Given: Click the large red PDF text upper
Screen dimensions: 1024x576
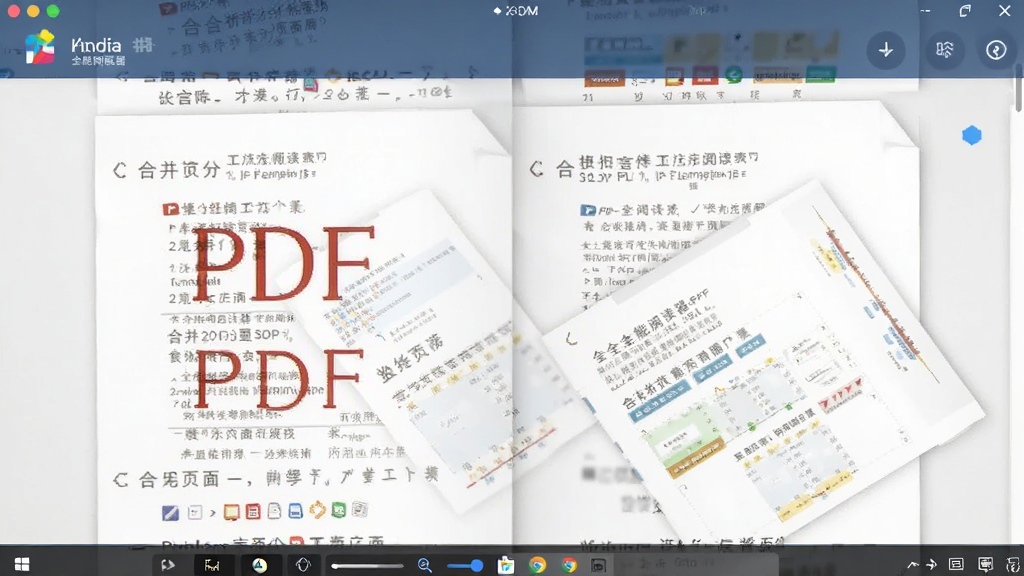Looking at the screenshot, I should point(283,263).
